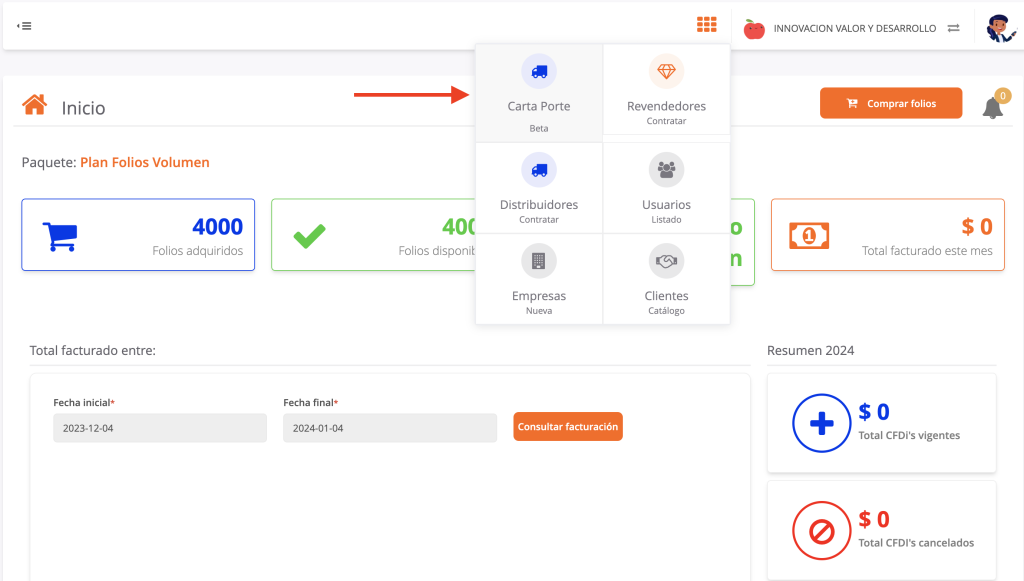1024x581 pixels.
Task: Click the Plan Folios Volumen link
Action: [x=145, y=163]
